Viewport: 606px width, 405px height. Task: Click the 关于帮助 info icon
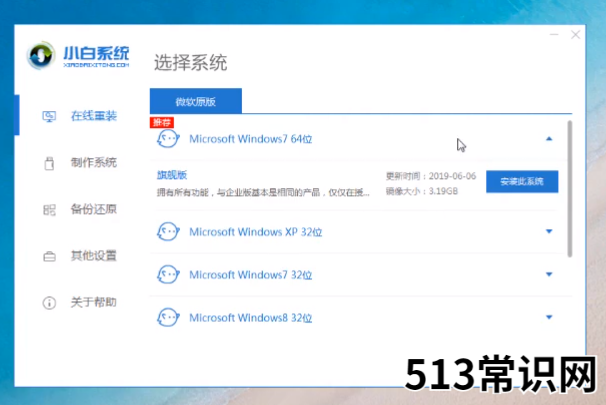[49, 303]
